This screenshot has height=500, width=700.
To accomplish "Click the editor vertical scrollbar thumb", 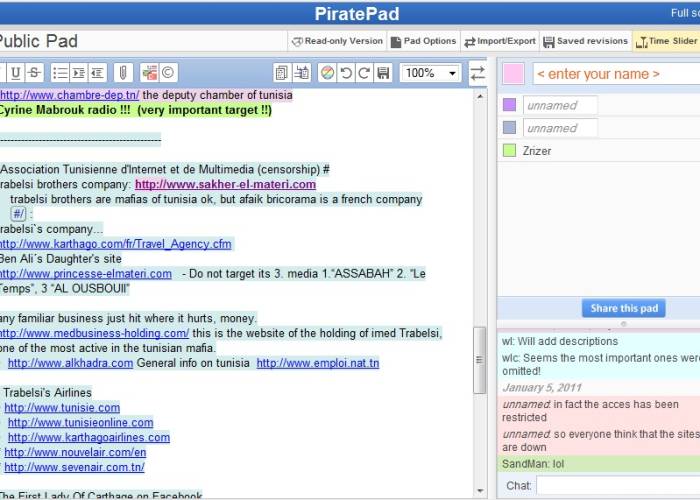I will click(x=479, y=360).
